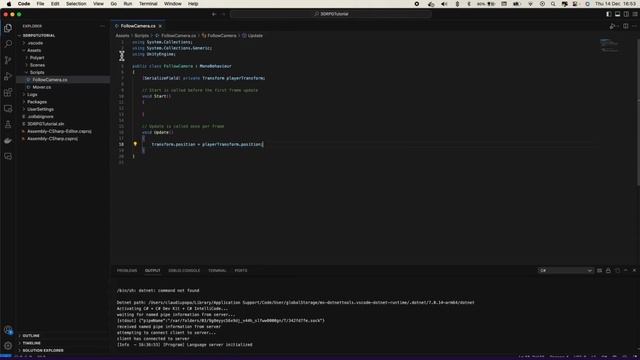Clear the Output panel
The width and height of the screenshot is (640, 360).
[x=599, y=271]
